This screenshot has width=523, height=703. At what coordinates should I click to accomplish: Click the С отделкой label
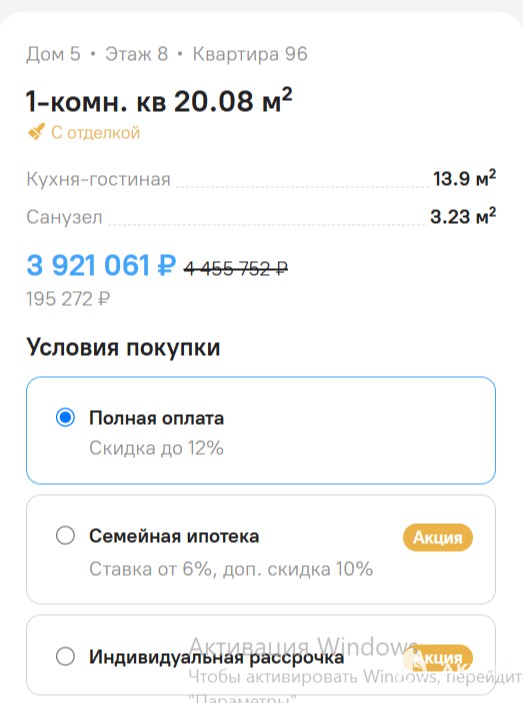(x=95, y=133)
